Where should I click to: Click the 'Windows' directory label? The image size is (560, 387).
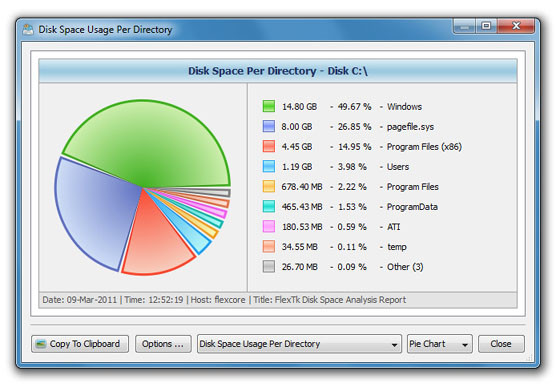(404, 107)
